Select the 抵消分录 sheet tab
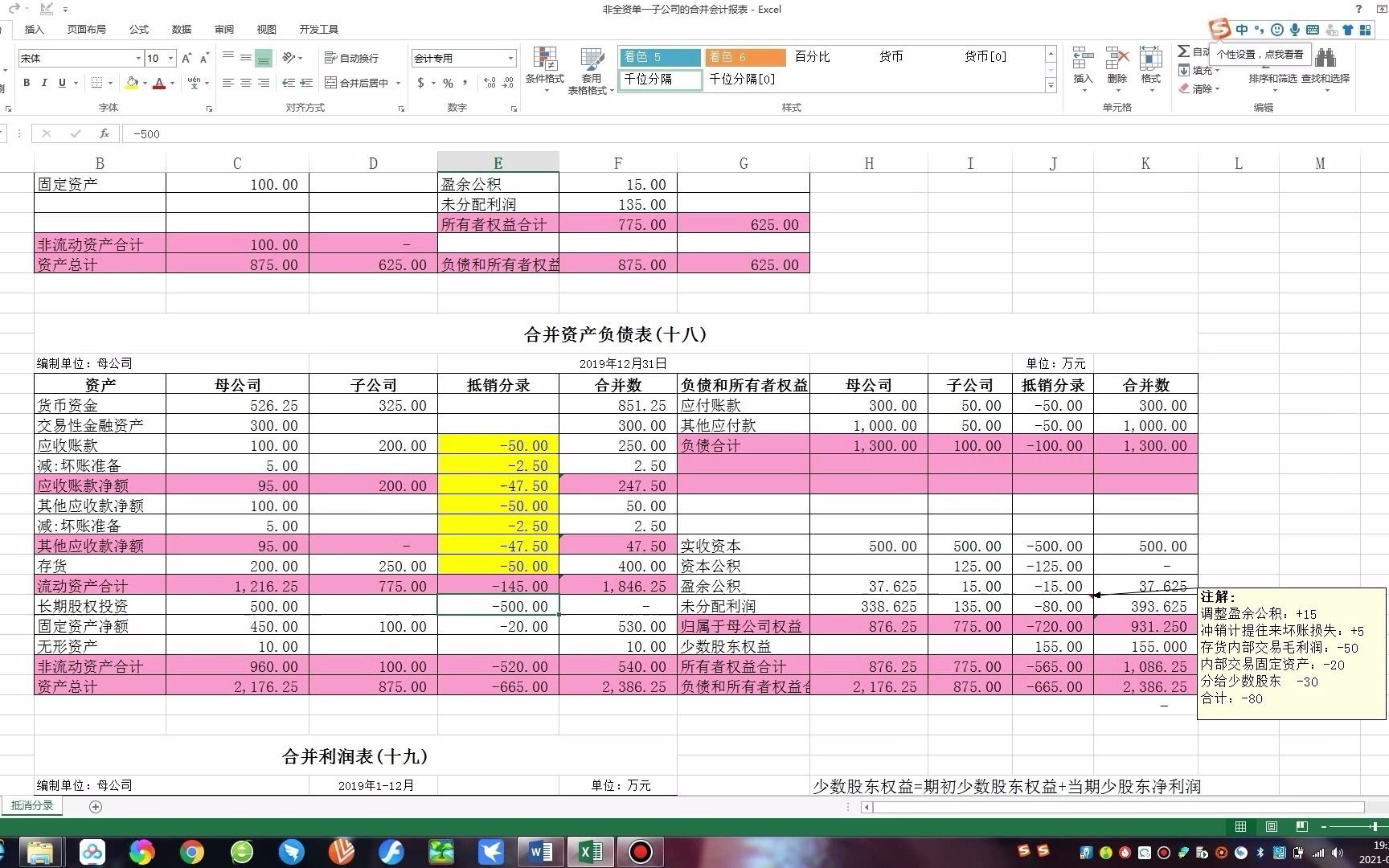Viewport: 1389px width, 868px height. point(32,806)
